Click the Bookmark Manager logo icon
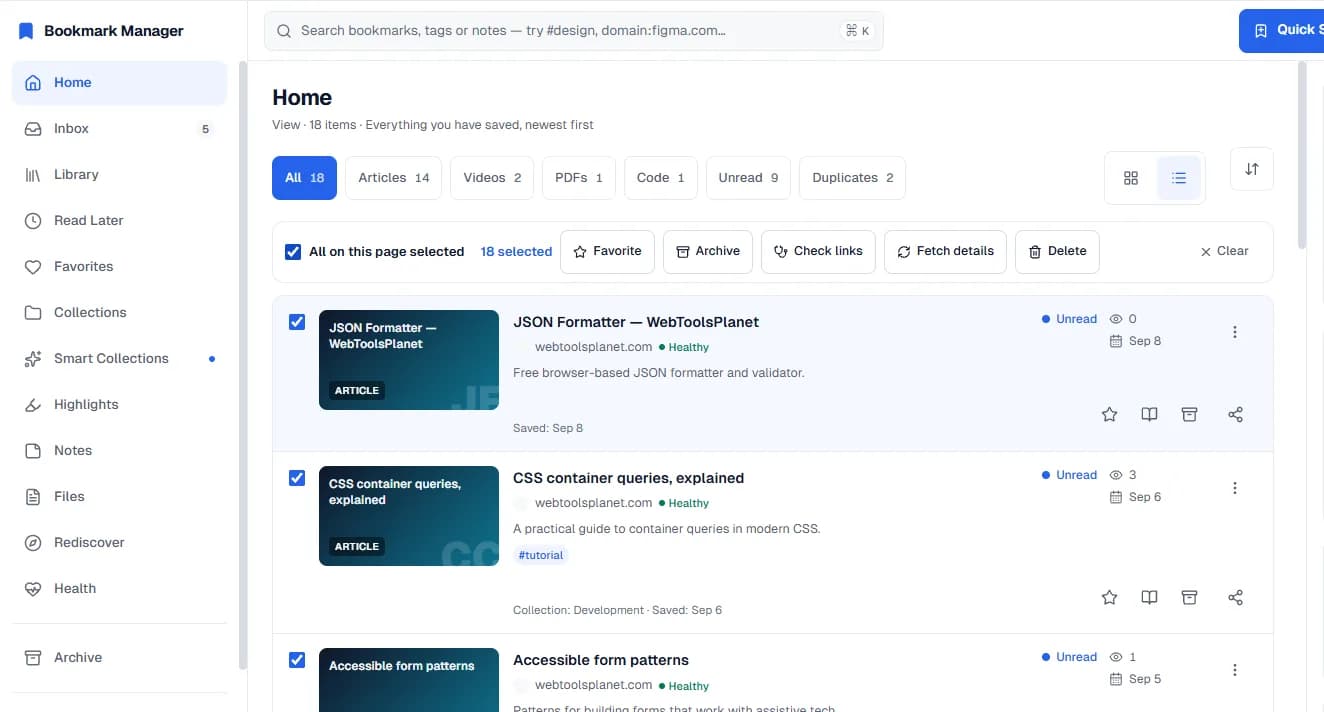This screenshot has width=1324, height=712. (26, 31)
